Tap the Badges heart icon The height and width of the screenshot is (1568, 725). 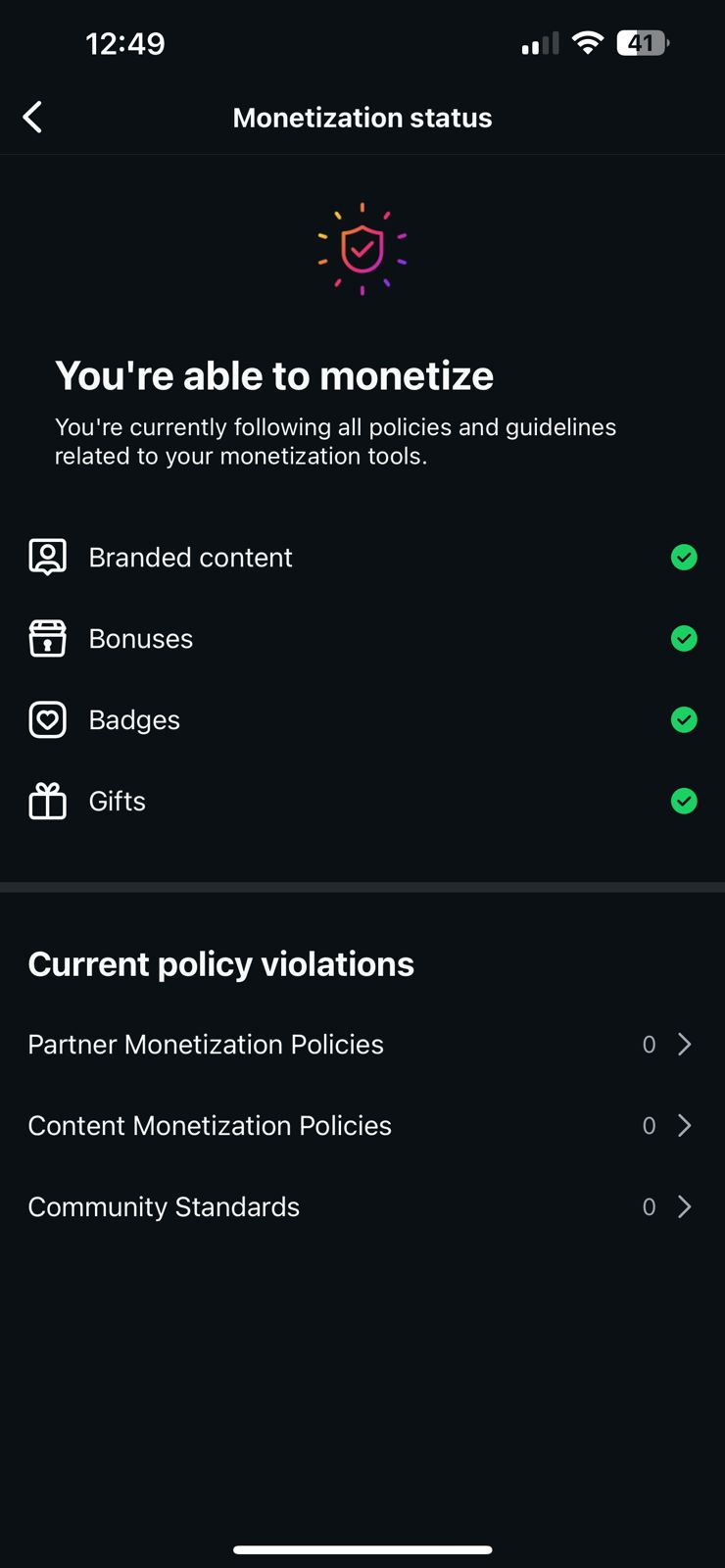coord(47,719)
